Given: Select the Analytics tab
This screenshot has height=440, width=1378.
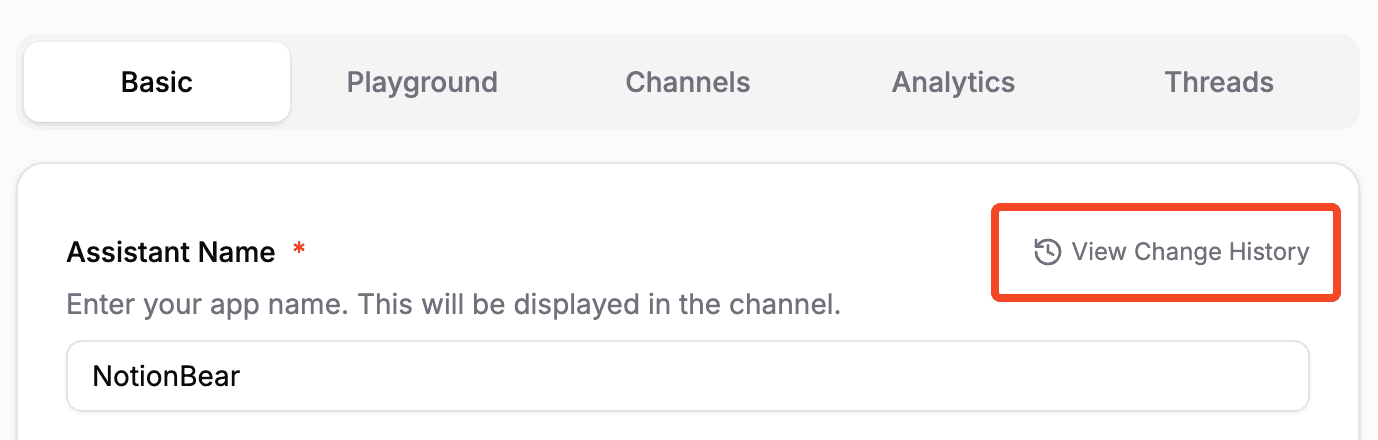Looking at the screenshot, I should [x=953, y=82].
